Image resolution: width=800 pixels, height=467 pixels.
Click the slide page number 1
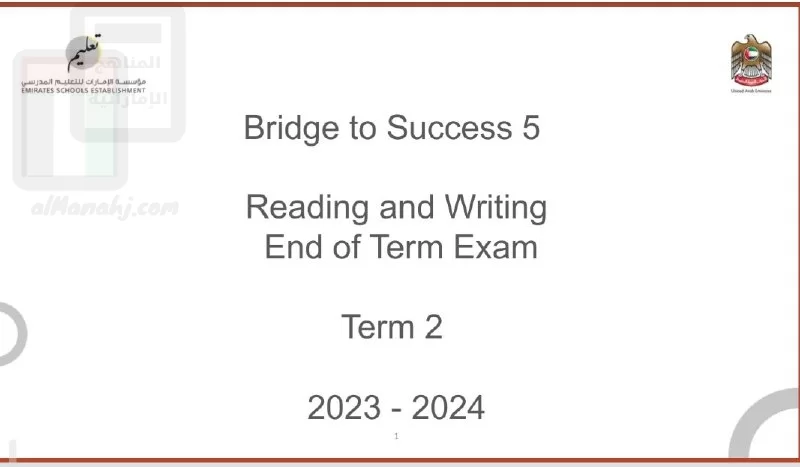point(396,436)
